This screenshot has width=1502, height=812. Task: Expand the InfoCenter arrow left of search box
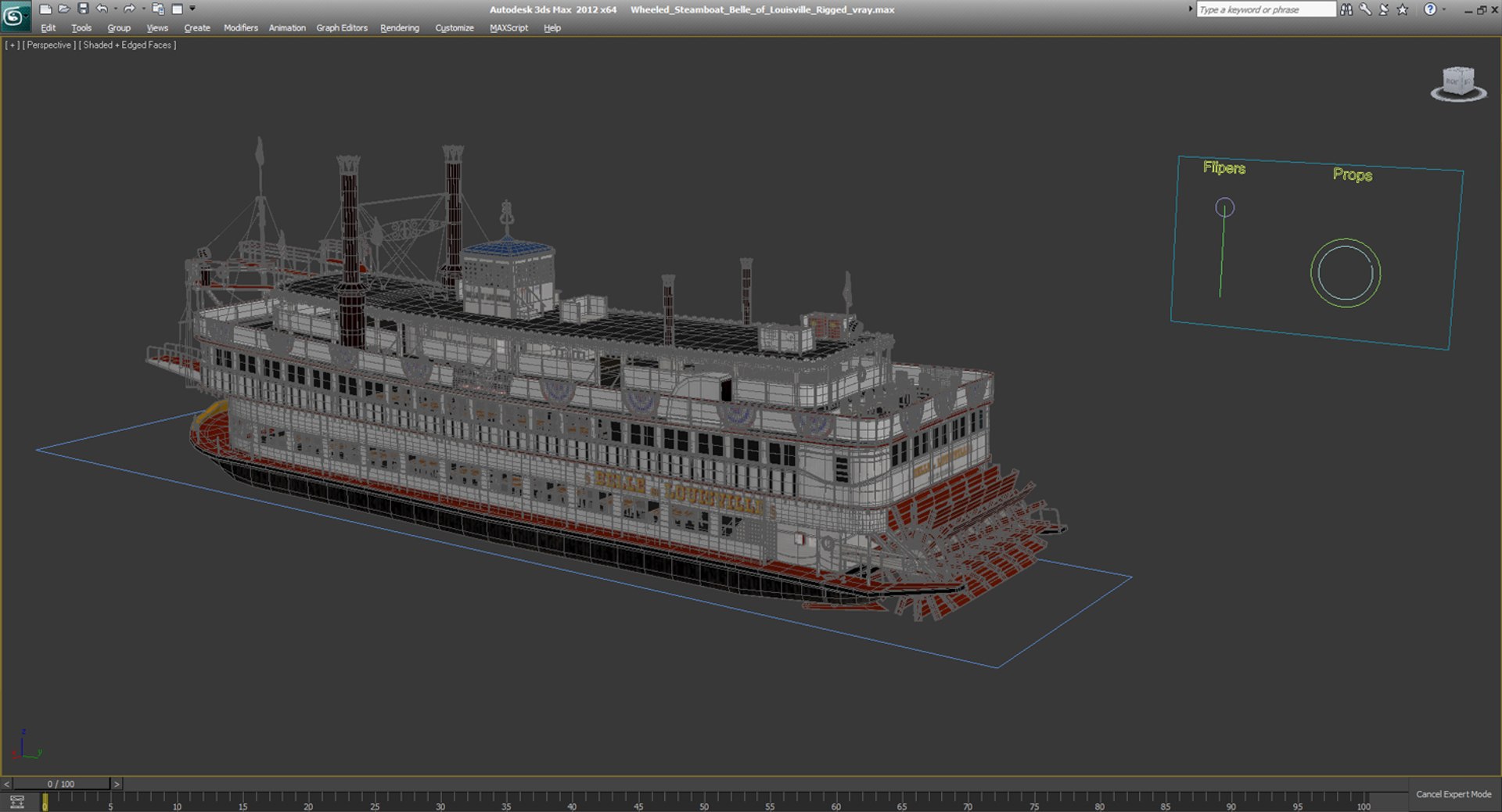pos(1191,9)
